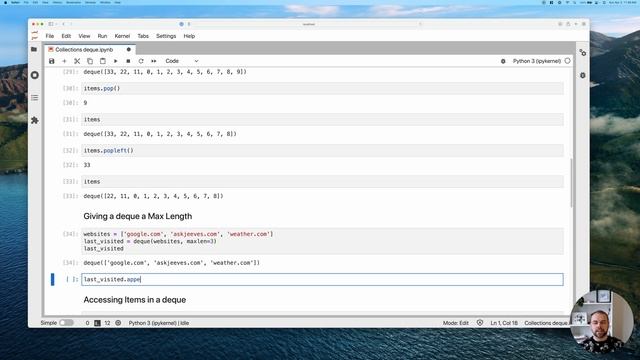
Task: Enable debugger via toolbar bug icon
Action: coord(503,61)
